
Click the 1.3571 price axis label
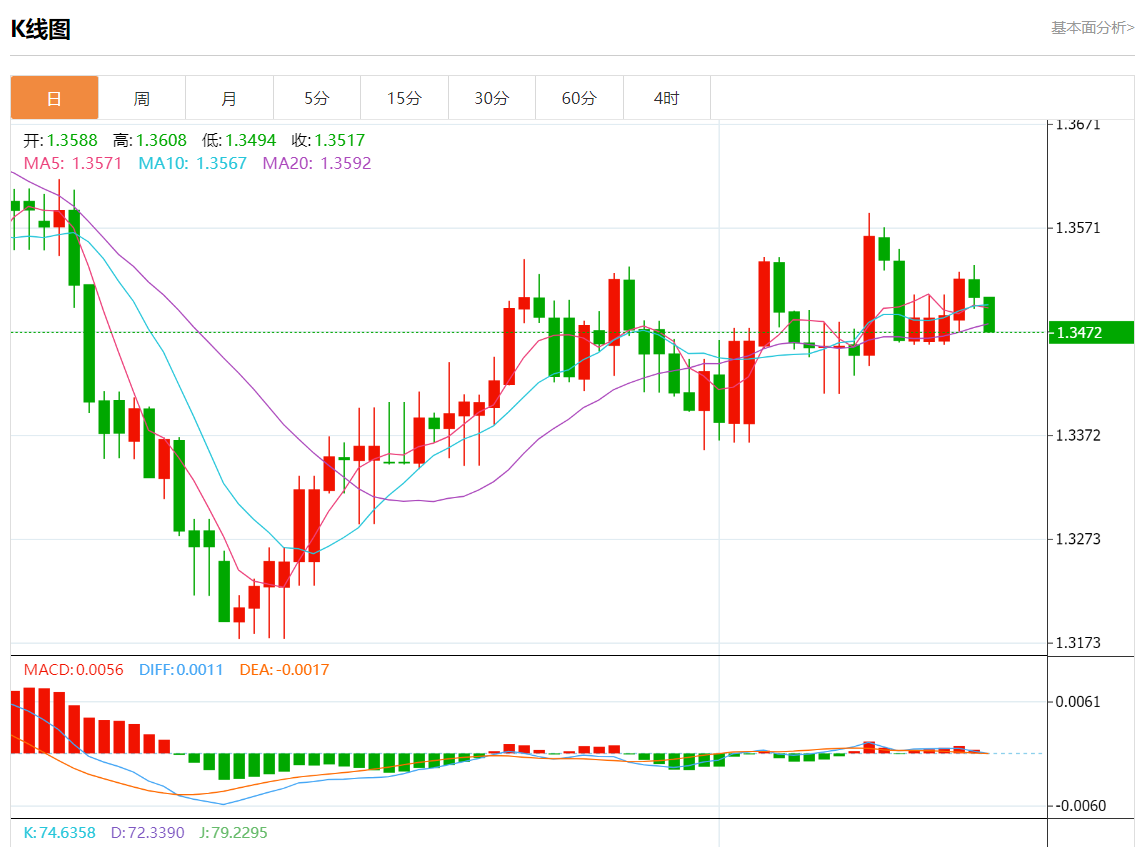tap(1078, 228)
